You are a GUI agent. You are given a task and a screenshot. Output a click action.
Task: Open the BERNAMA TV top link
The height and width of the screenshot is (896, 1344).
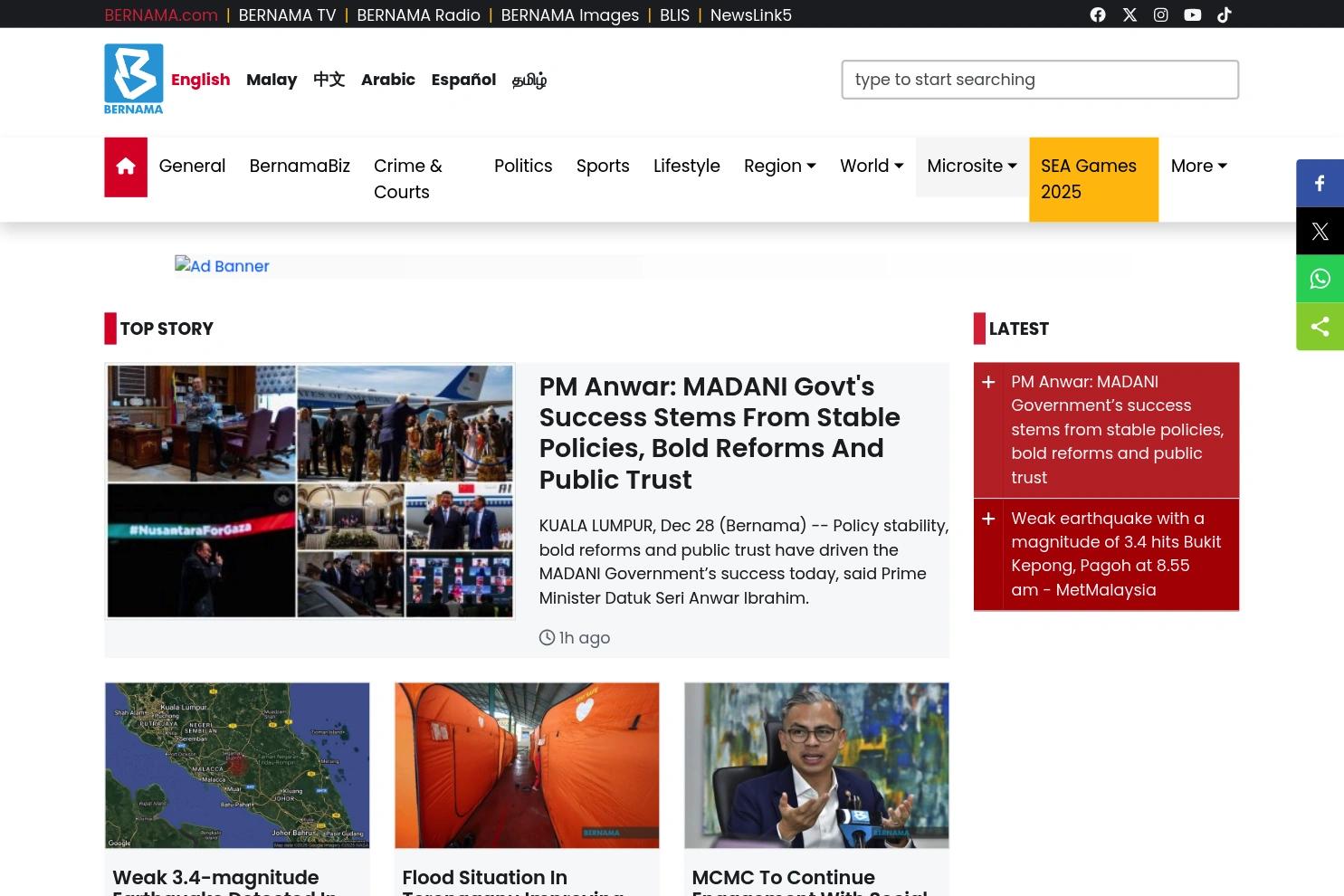coord(287,15)
